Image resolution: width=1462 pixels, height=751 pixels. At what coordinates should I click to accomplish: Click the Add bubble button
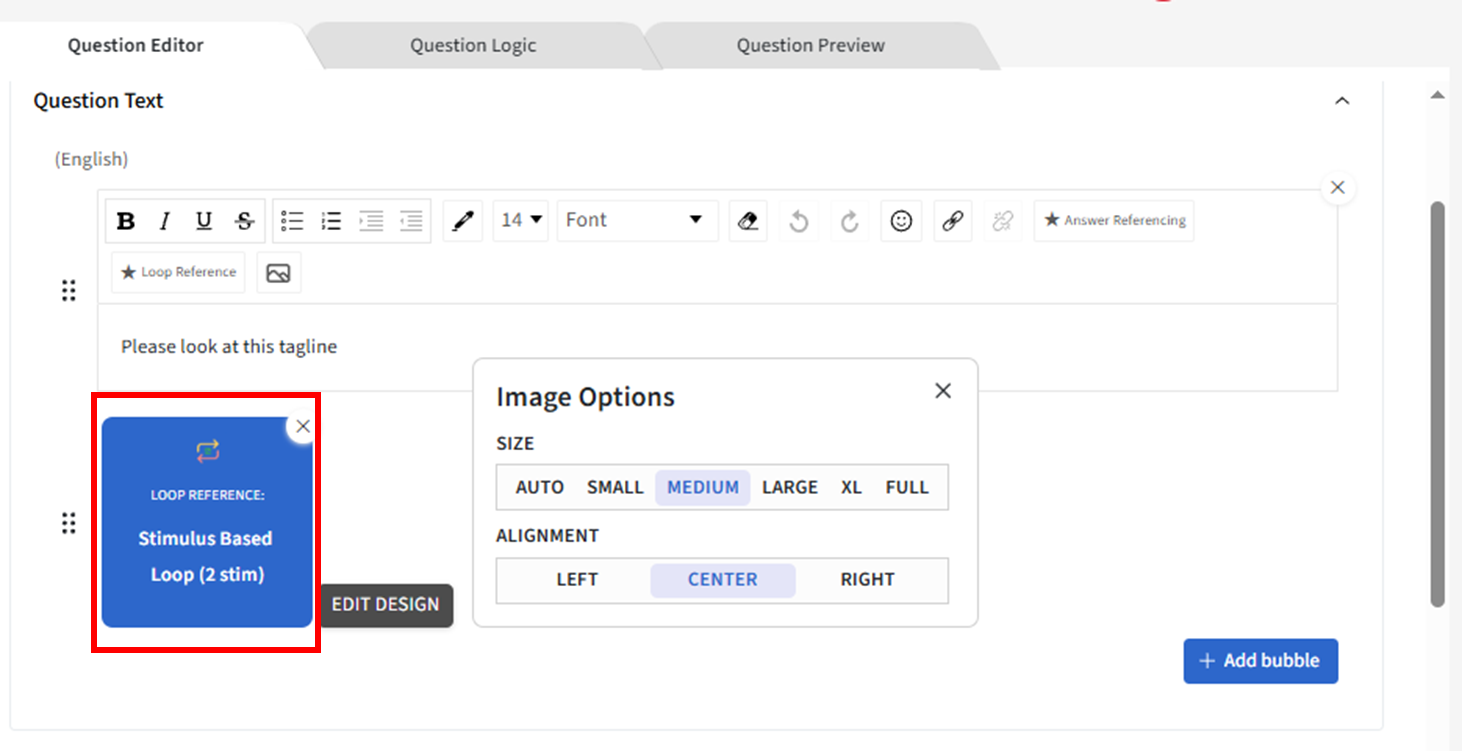click(x=1260, y=661)
